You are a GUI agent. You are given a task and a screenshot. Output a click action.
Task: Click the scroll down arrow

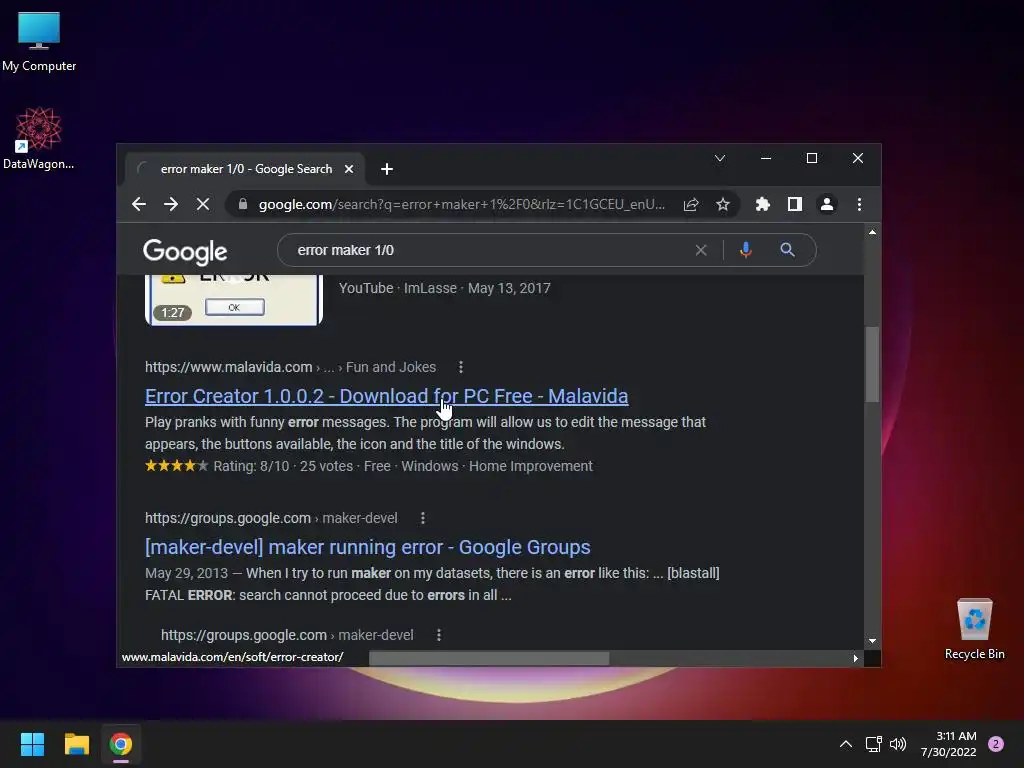(x=872, y=641)
